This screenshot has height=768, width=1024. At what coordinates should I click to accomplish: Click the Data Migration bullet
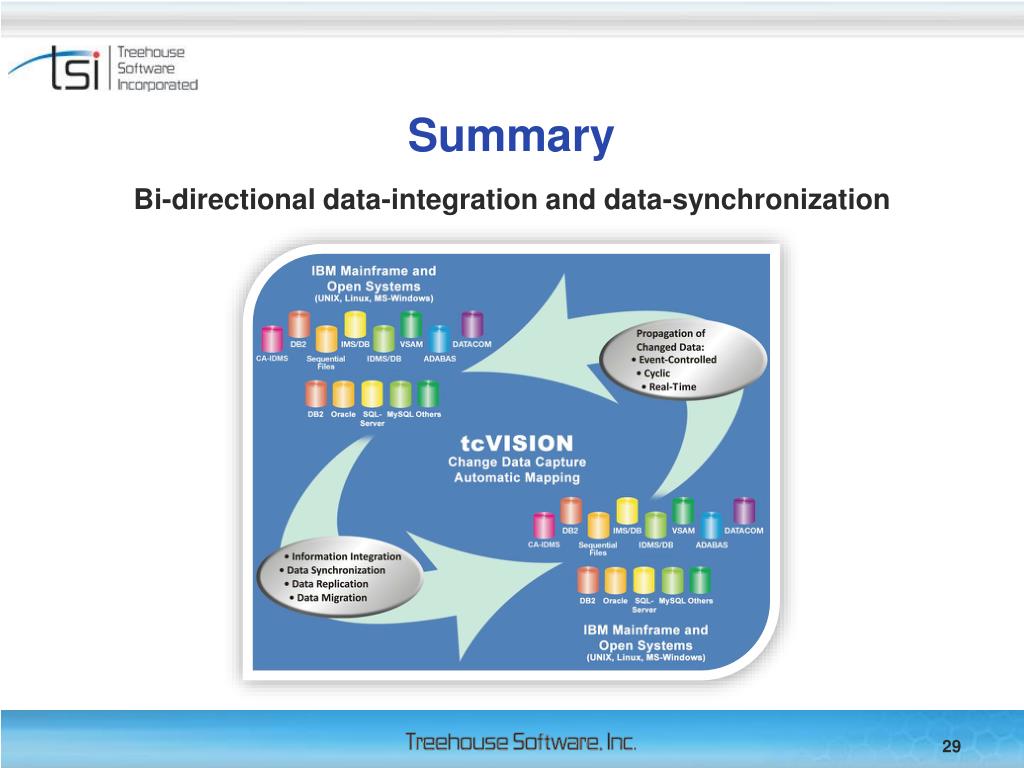point(328,598)
